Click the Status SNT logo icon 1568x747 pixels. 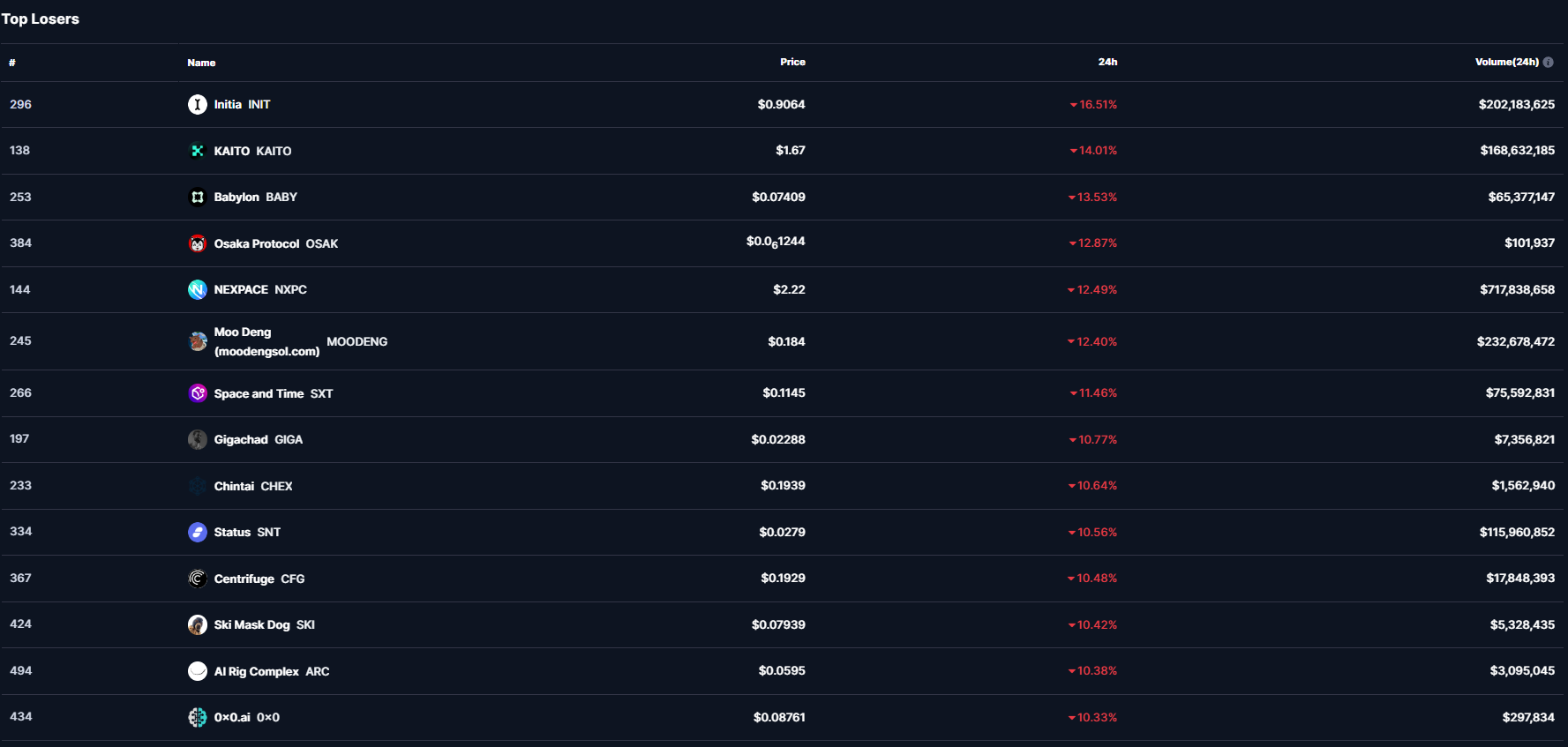pos(198,532)
